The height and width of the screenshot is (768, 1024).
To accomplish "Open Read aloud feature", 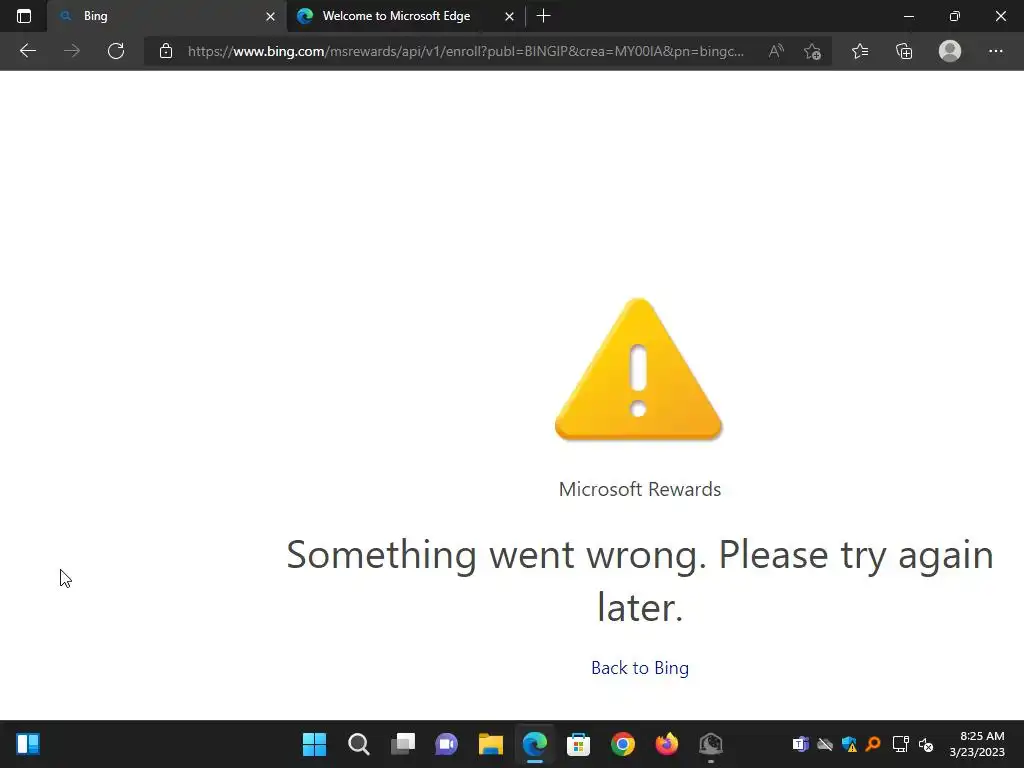I will coord(776,51).
